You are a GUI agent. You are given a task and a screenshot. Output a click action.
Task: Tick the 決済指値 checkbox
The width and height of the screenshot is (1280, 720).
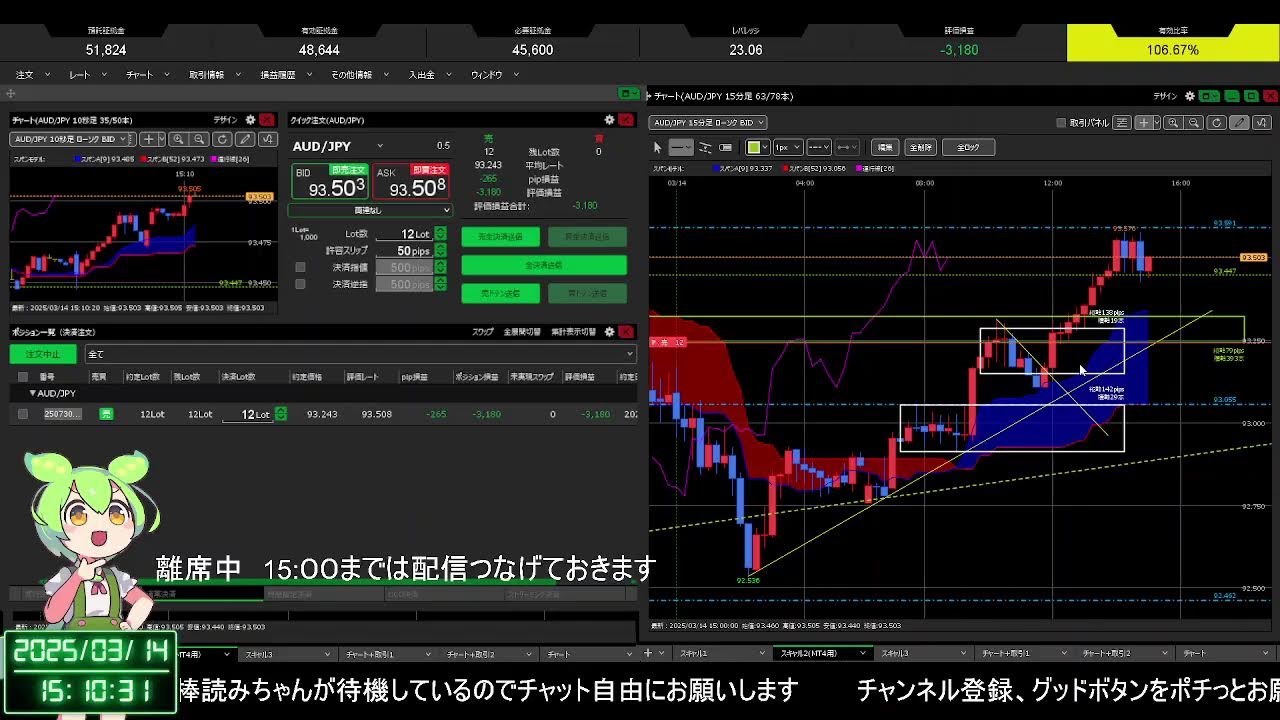(300, 268)
